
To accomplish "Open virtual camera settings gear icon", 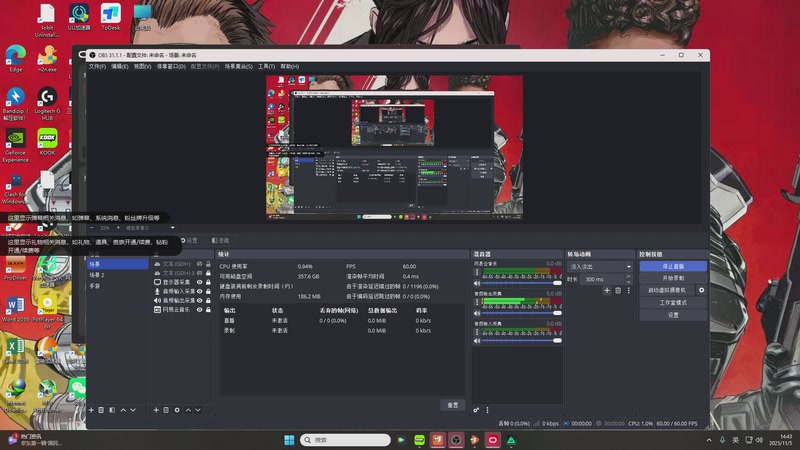I will (x=702, y=290).
